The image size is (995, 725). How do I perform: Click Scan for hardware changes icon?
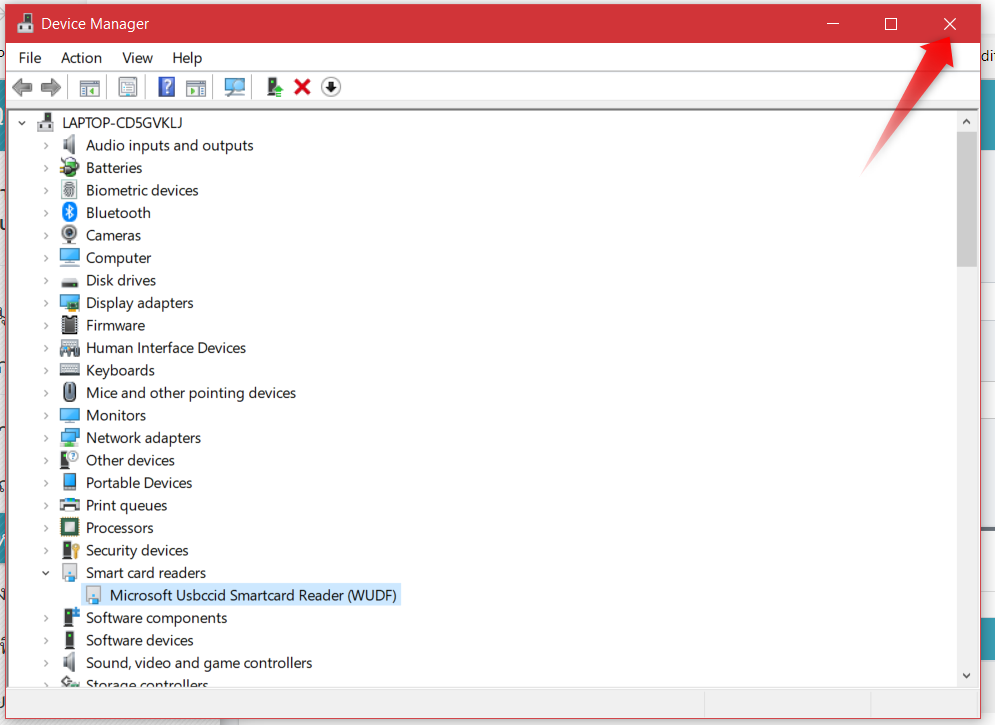[x=234, y=87]
